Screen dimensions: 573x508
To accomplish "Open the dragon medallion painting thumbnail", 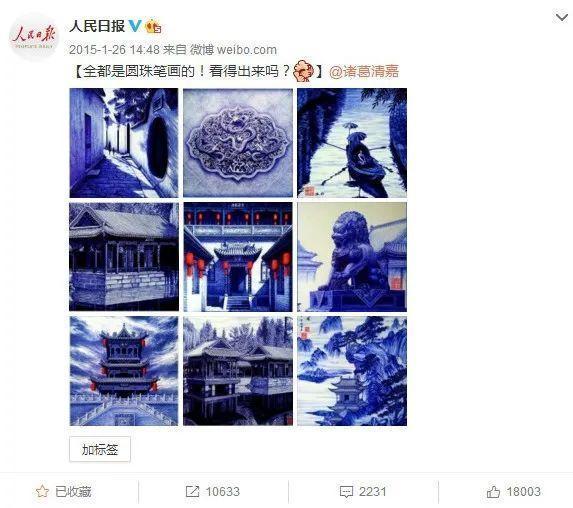I will click(238, 143).
